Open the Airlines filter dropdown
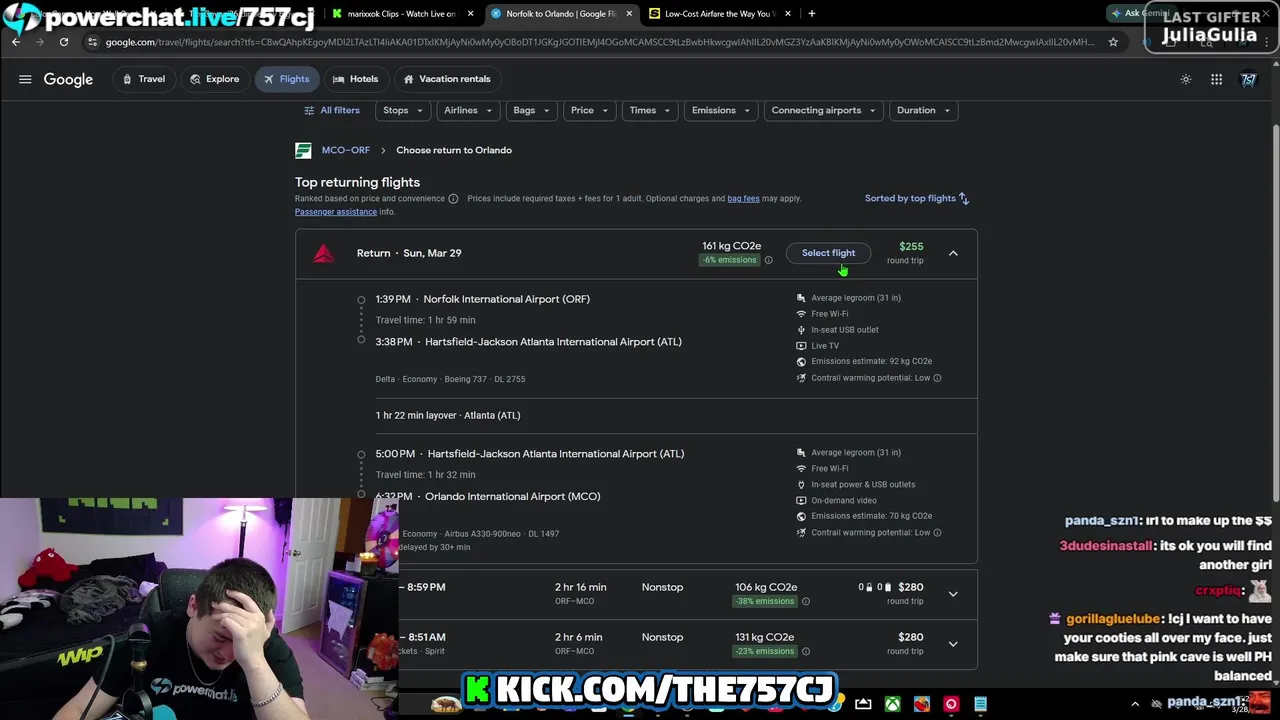The width and height of the screenshot is (1280, 720). (x=468, y=110)
